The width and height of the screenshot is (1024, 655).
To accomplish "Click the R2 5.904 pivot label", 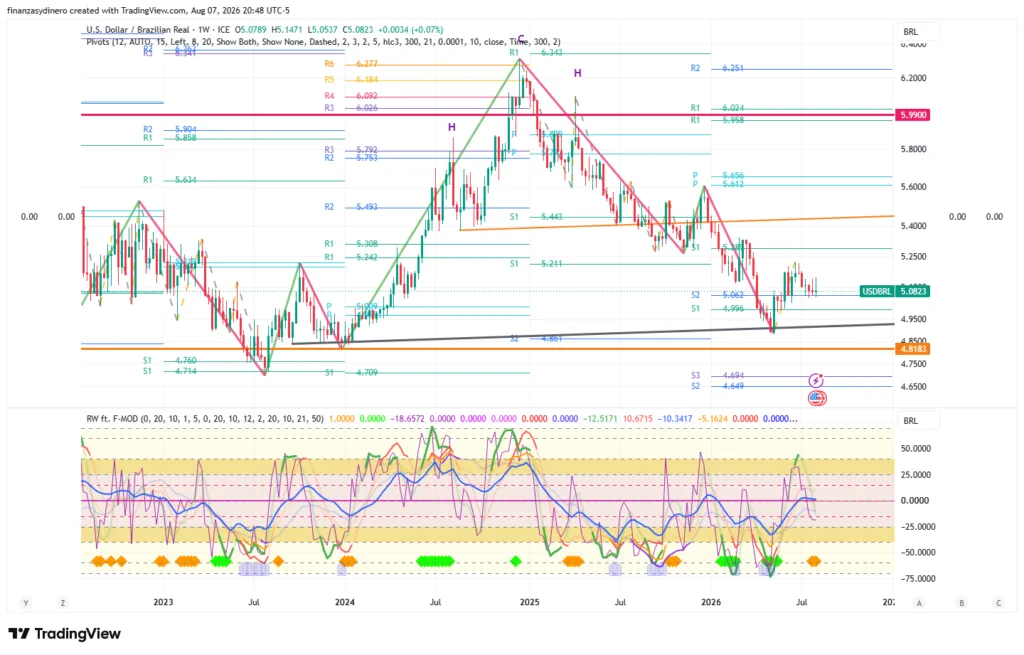I will pyautogui.click(x=170, y=129).
